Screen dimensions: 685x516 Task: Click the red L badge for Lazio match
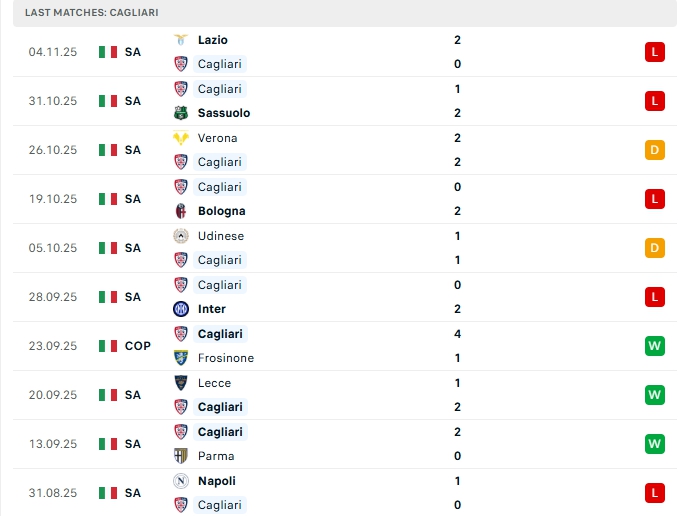click(655, 52)
